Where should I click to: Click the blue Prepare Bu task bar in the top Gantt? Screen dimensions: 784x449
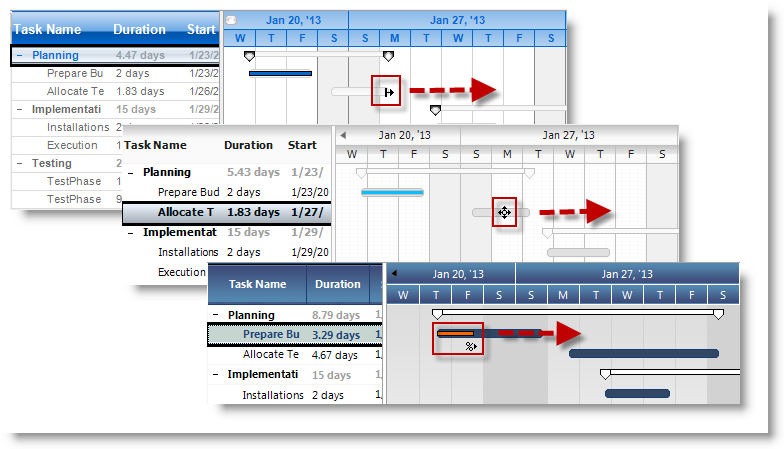[x=280, y=74]
